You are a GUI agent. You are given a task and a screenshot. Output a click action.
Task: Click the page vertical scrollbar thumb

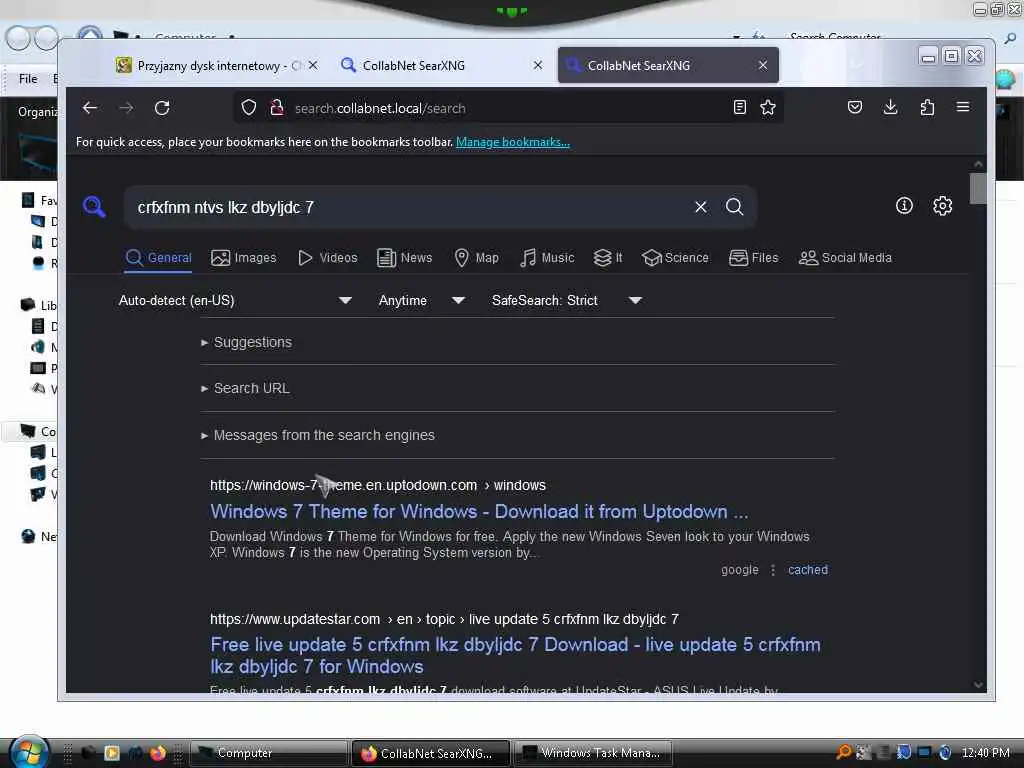point(978,188)
